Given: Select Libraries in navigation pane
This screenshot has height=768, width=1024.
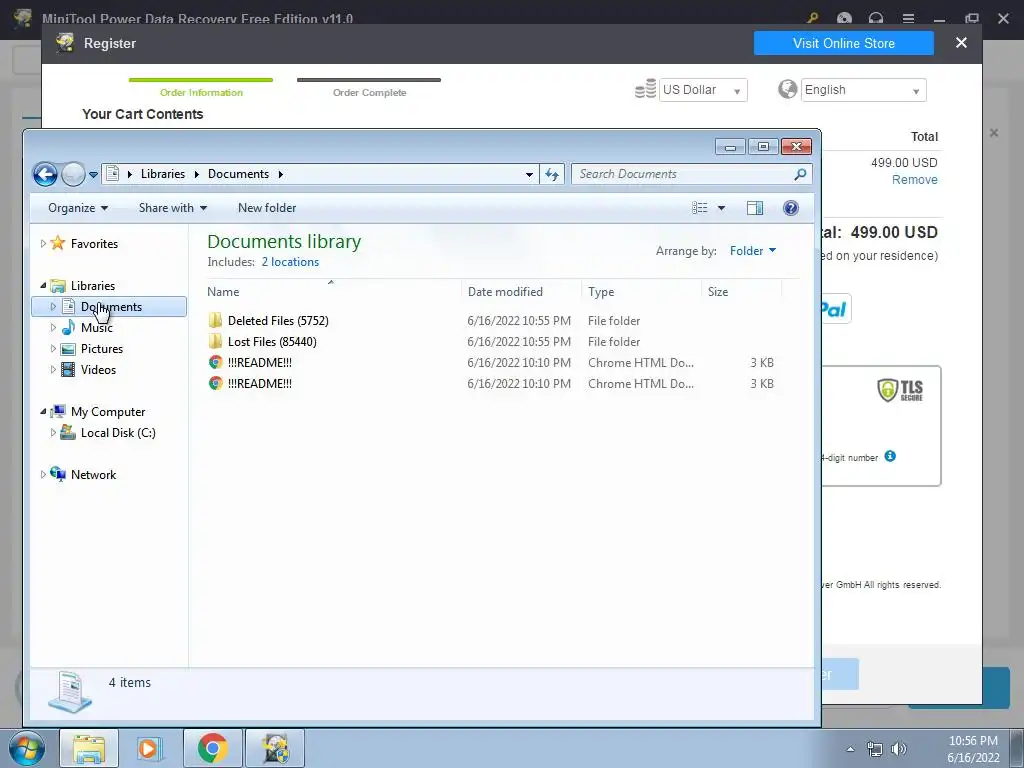Looking at the screenshot, I should (x=93, y=285).
